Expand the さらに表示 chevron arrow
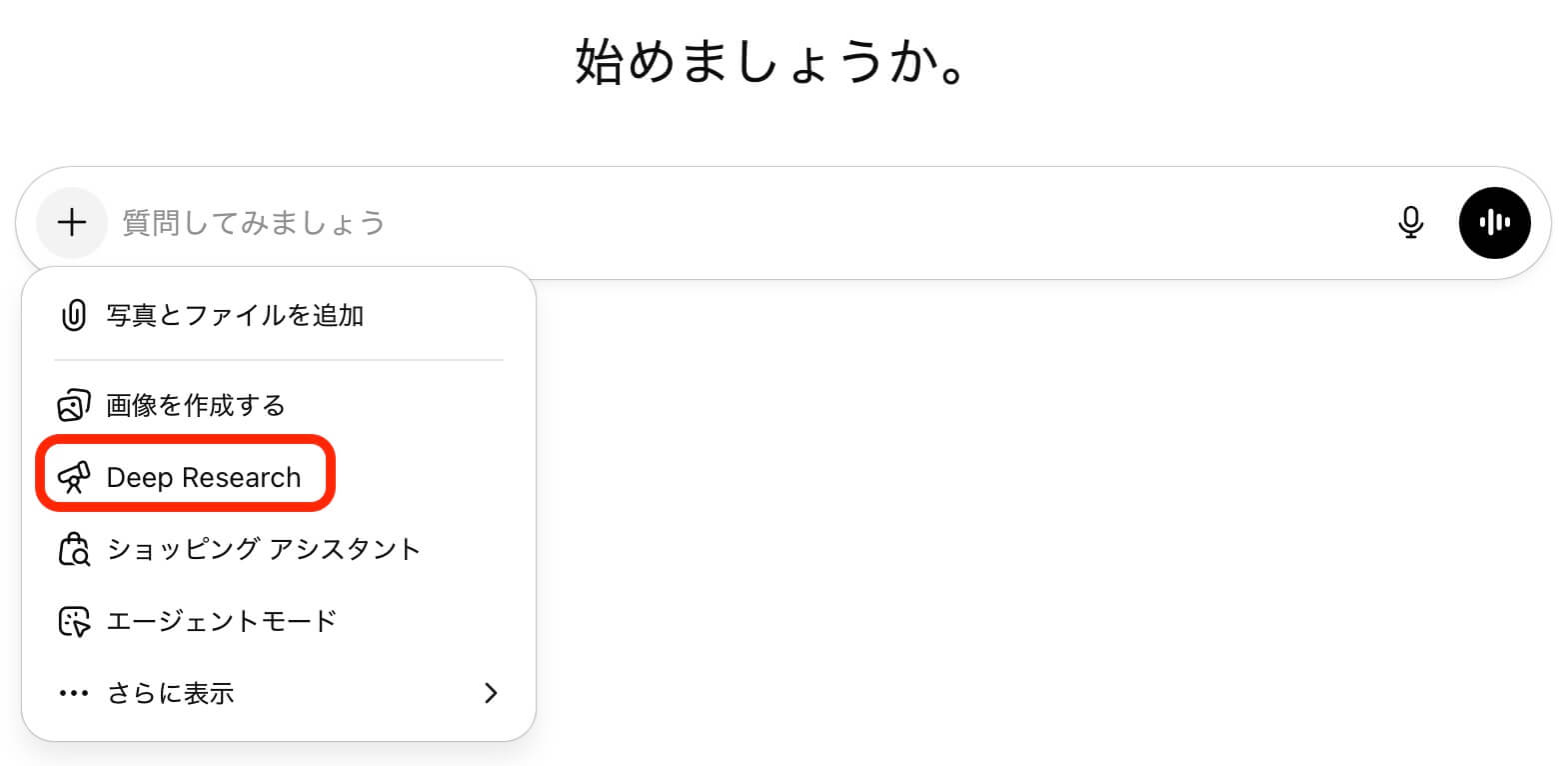Viewport: 1568px width, 766px height. [x=490, y=693]
